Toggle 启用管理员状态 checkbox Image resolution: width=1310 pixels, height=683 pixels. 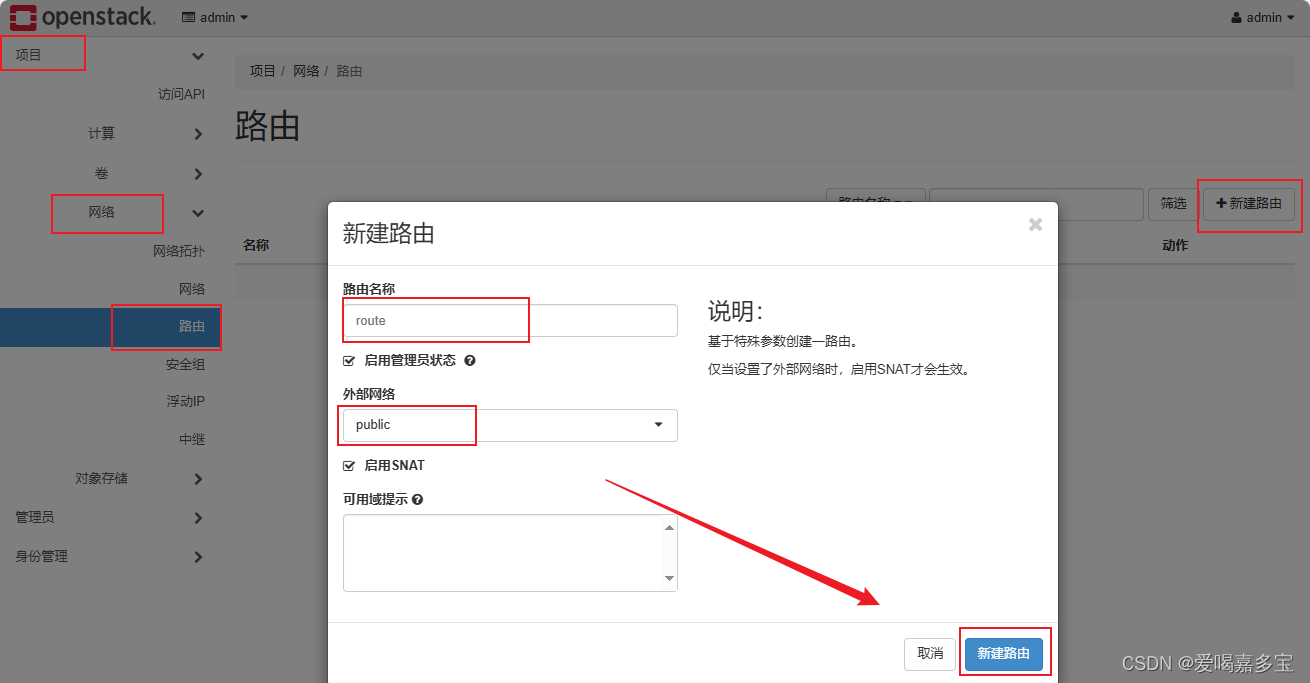349,360
